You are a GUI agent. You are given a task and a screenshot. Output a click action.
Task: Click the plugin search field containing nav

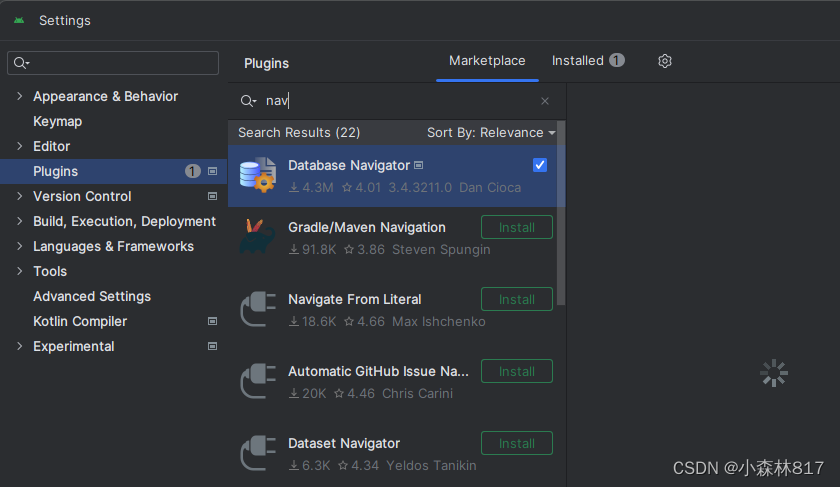pos(396,101)
